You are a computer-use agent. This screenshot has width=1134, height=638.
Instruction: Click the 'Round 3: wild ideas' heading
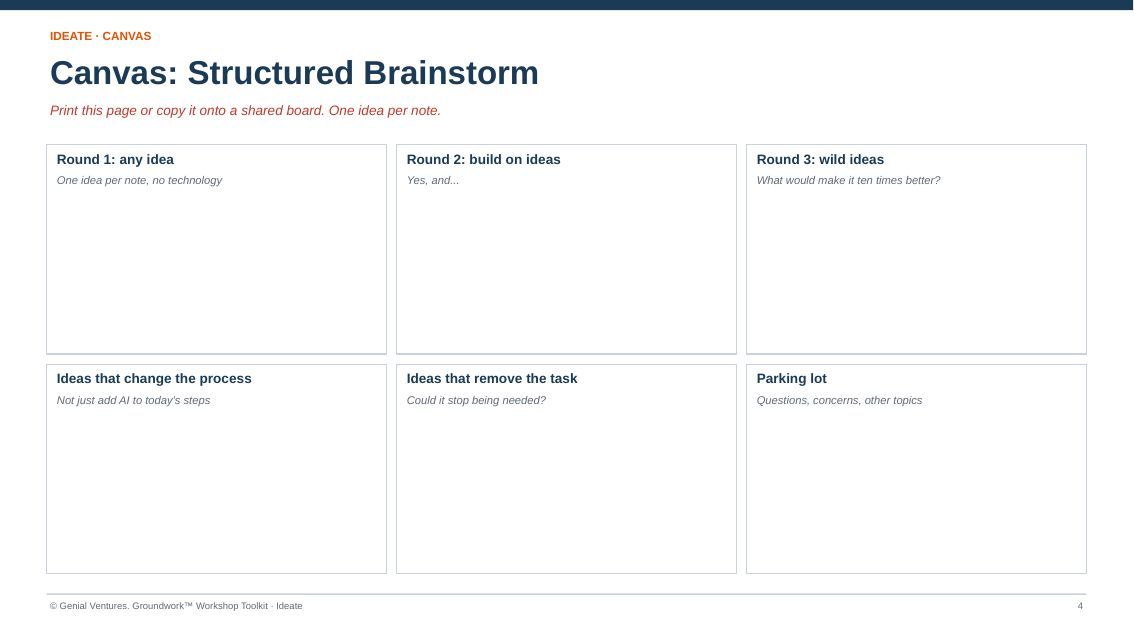pos(820,159)
